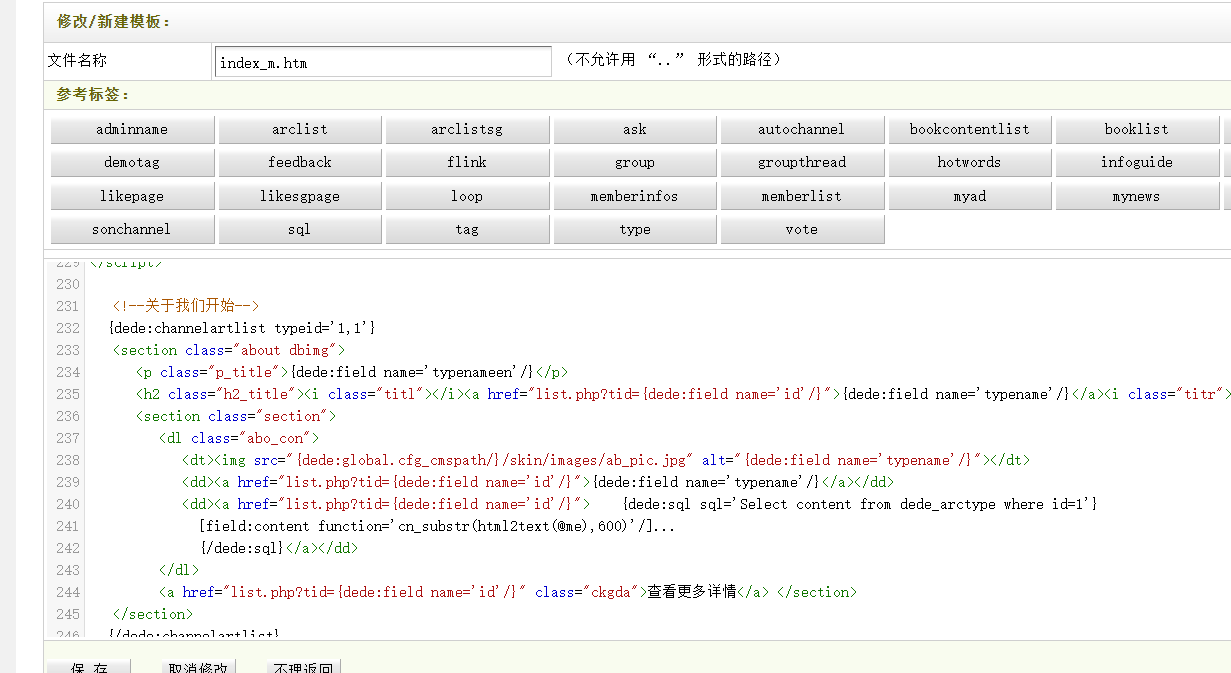The height and width of the screenshot is (673, 1231).
Task: Insert the adminname reference tag
Action: [x=132, y=129]
